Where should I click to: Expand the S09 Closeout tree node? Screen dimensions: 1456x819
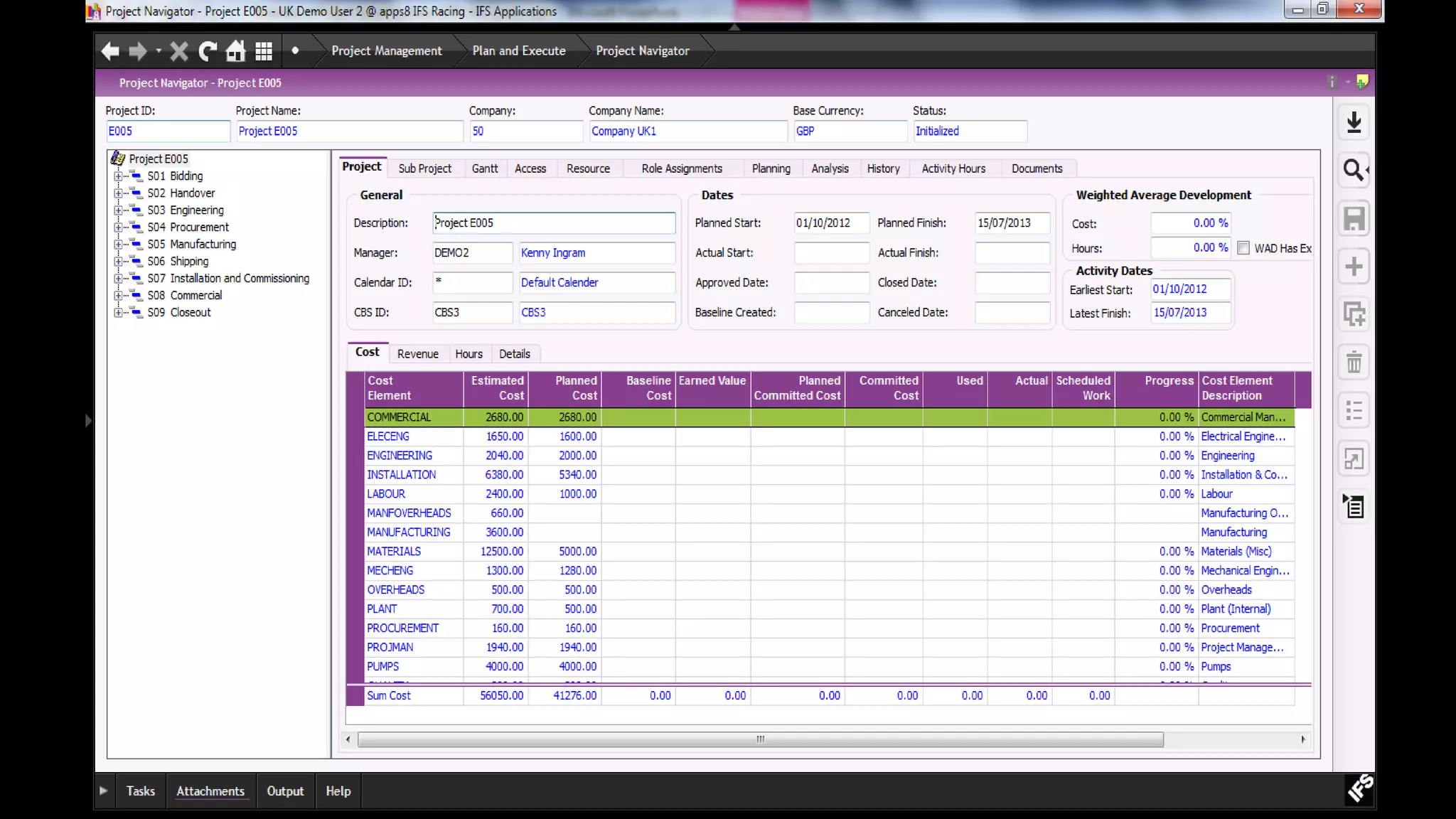click(118, 313)
